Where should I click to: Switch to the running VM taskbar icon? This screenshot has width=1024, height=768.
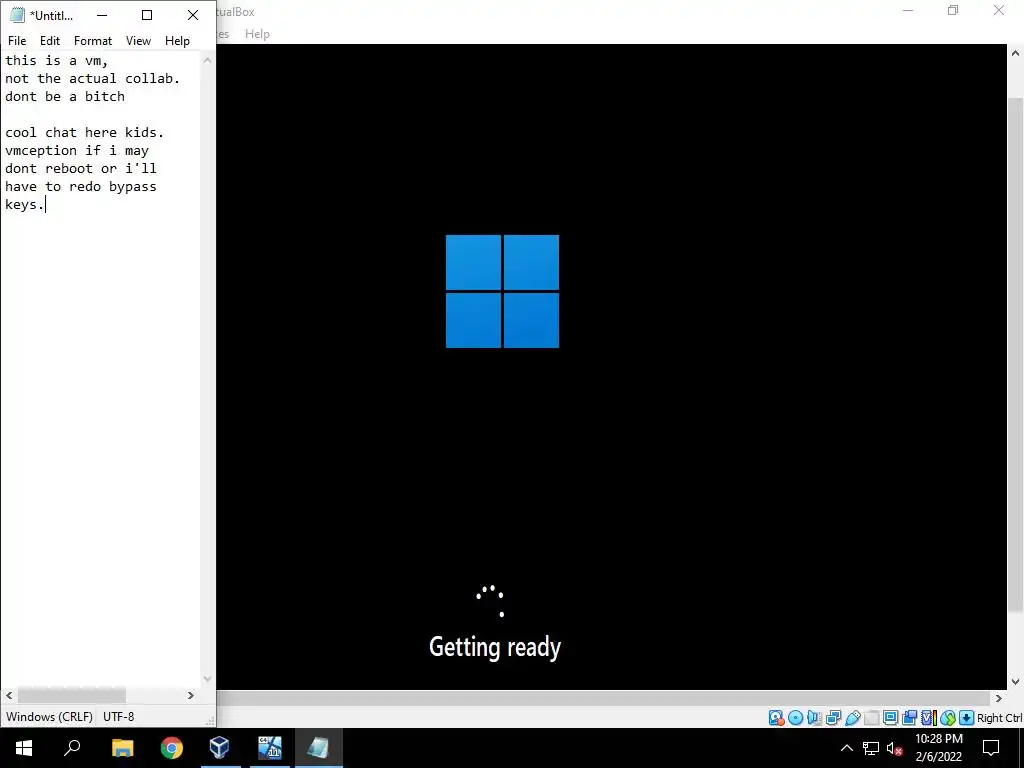[269, 748]
